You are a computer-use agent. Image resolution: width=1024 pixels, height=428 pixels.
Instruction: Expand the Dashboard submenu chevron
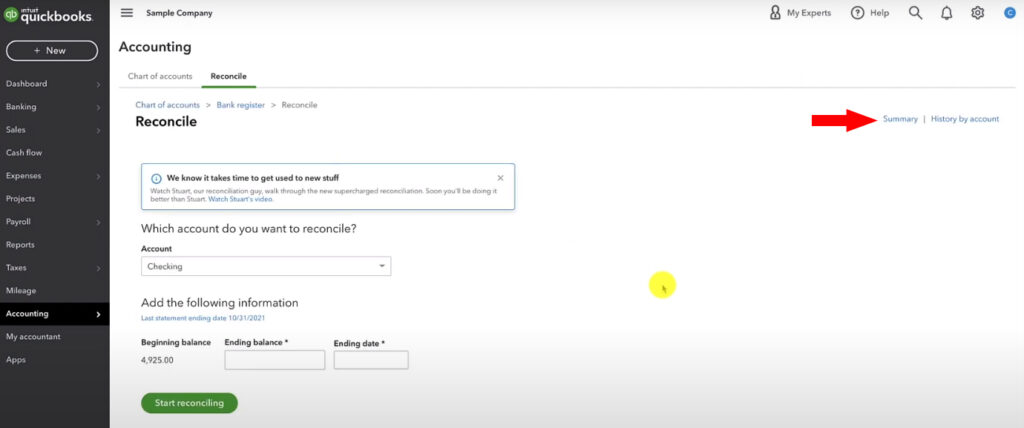point(98,84)
